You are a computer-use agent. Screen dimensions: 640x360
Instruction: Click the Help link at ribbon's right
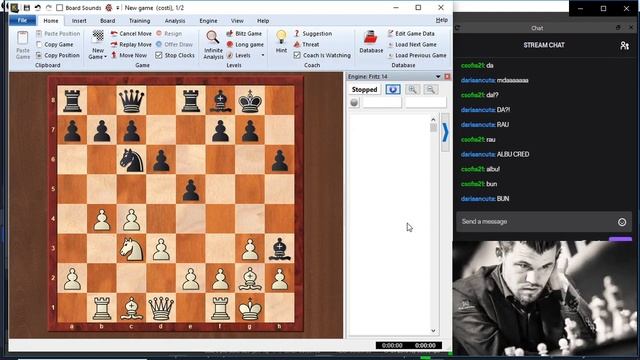click(x=442, y=20)
